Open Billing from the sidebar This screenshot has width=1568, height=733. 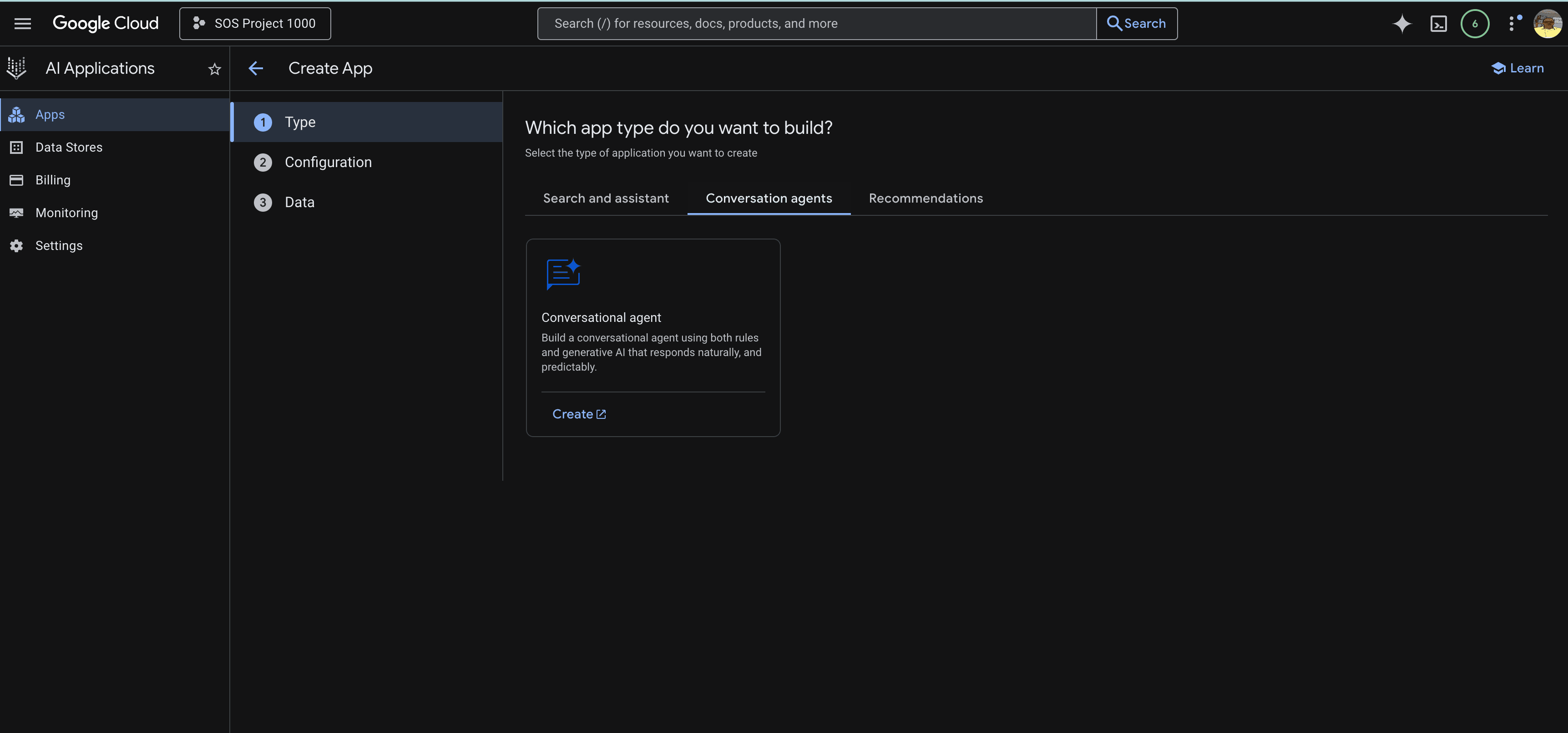[x=54, y=179]
